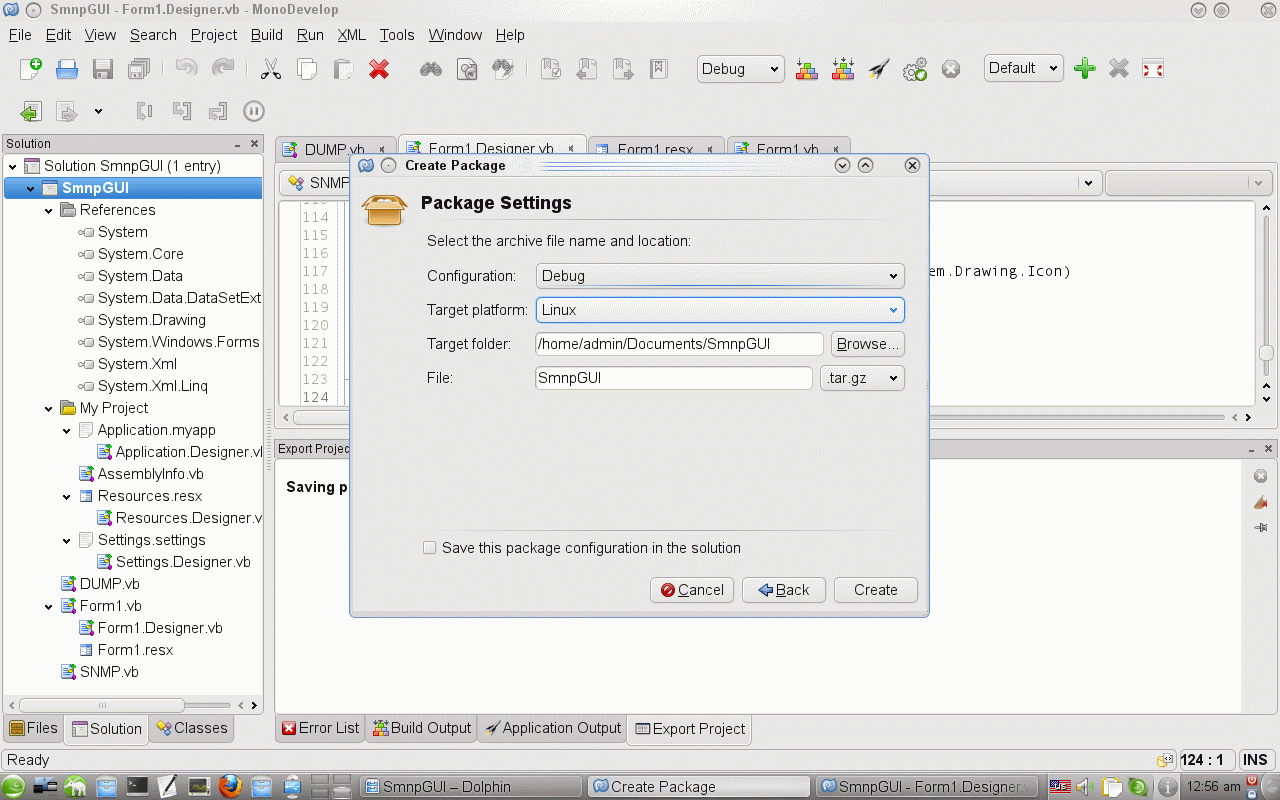Collapse the References tree node
1280x800 pixels.
(49, 210)
